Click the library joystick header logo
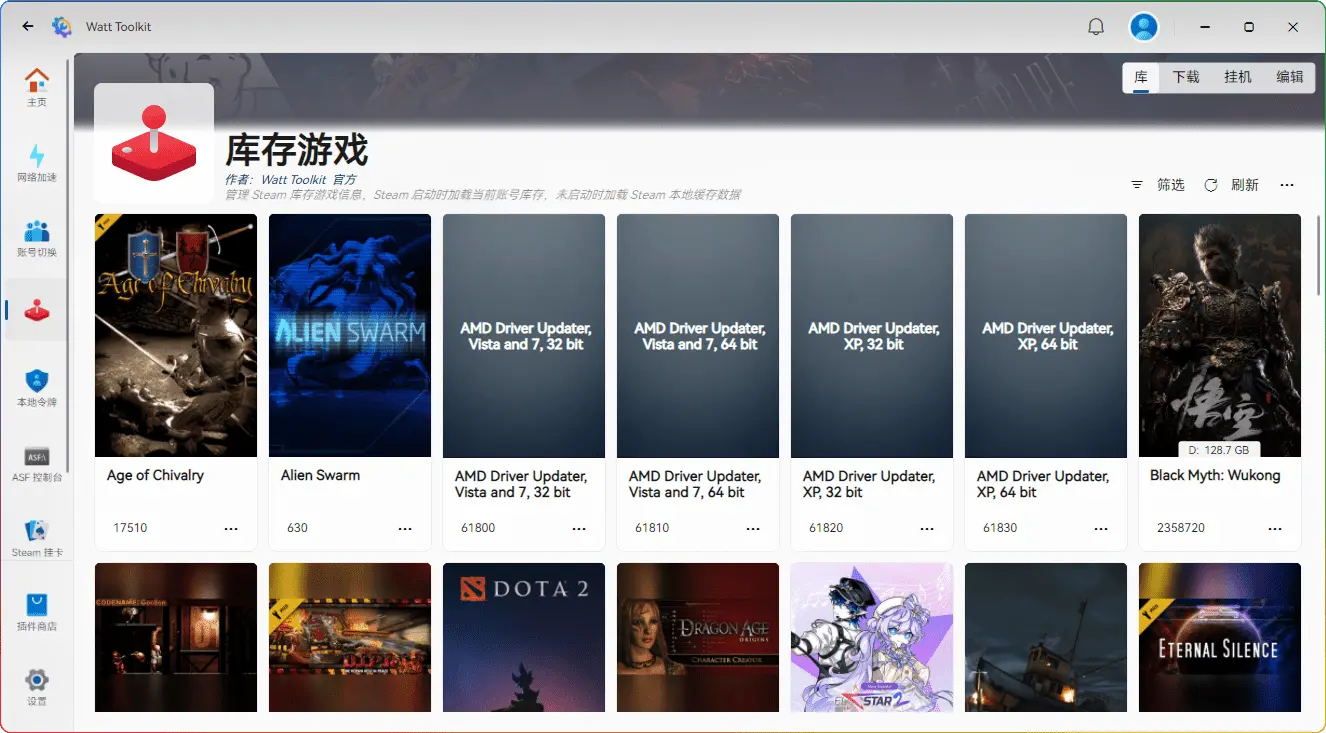1326x733 pixels. coord(154,143)
